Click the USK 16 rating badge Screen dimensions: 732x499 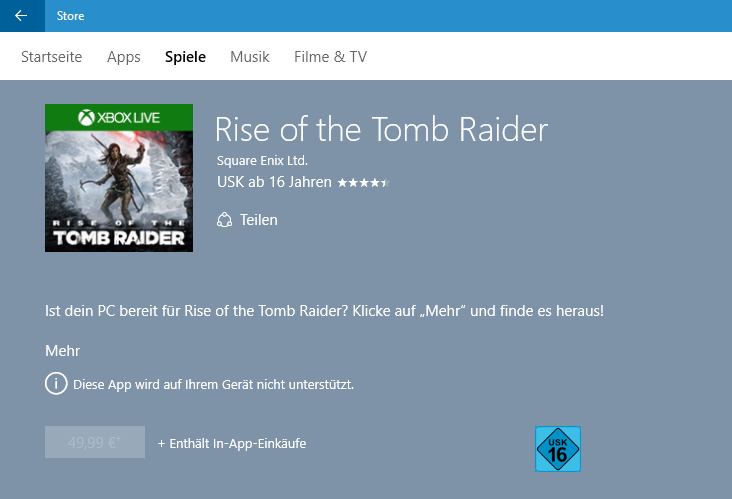[x=558, y=449]
